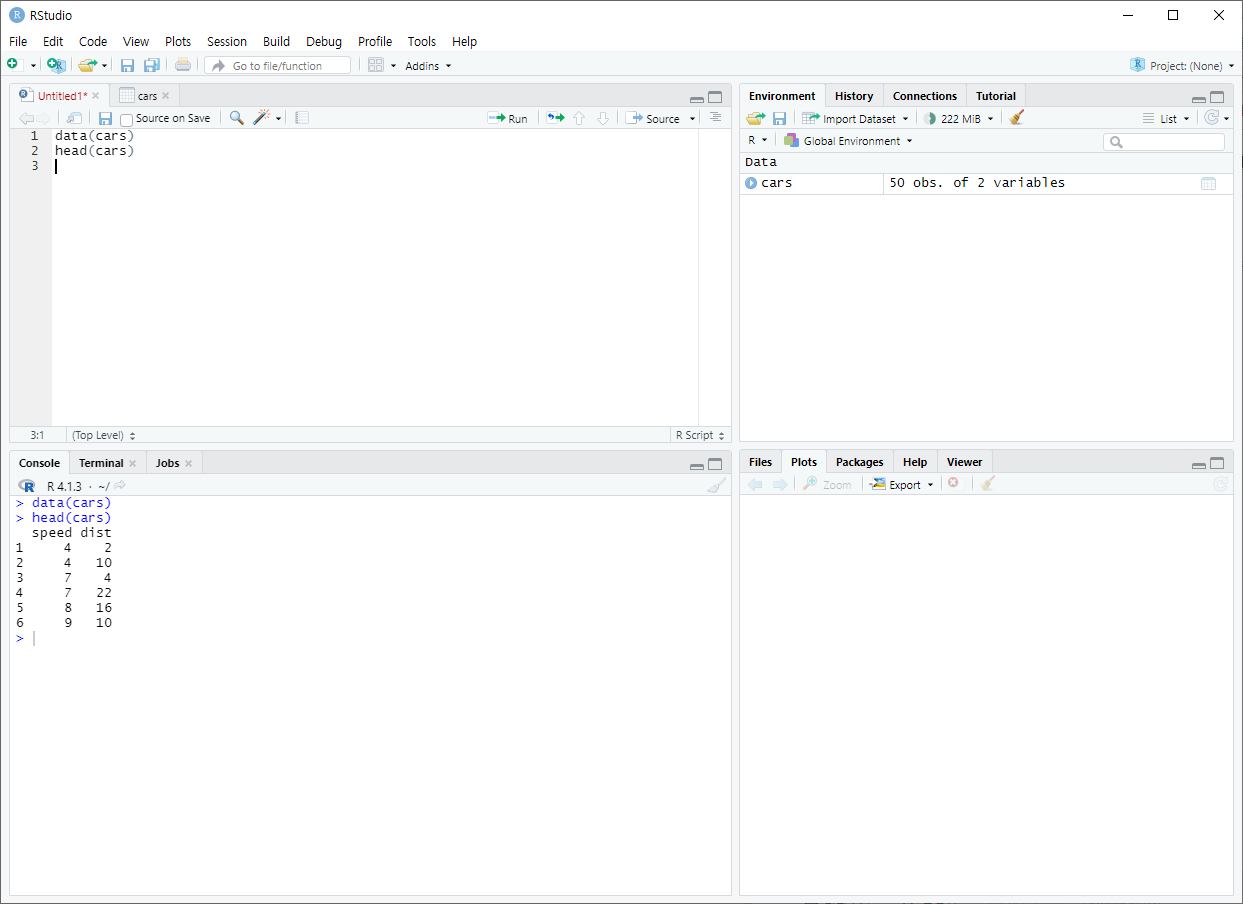Open the Project (None) menu
Screen dimensions: 1243x904
click(x=1181, y=65)
